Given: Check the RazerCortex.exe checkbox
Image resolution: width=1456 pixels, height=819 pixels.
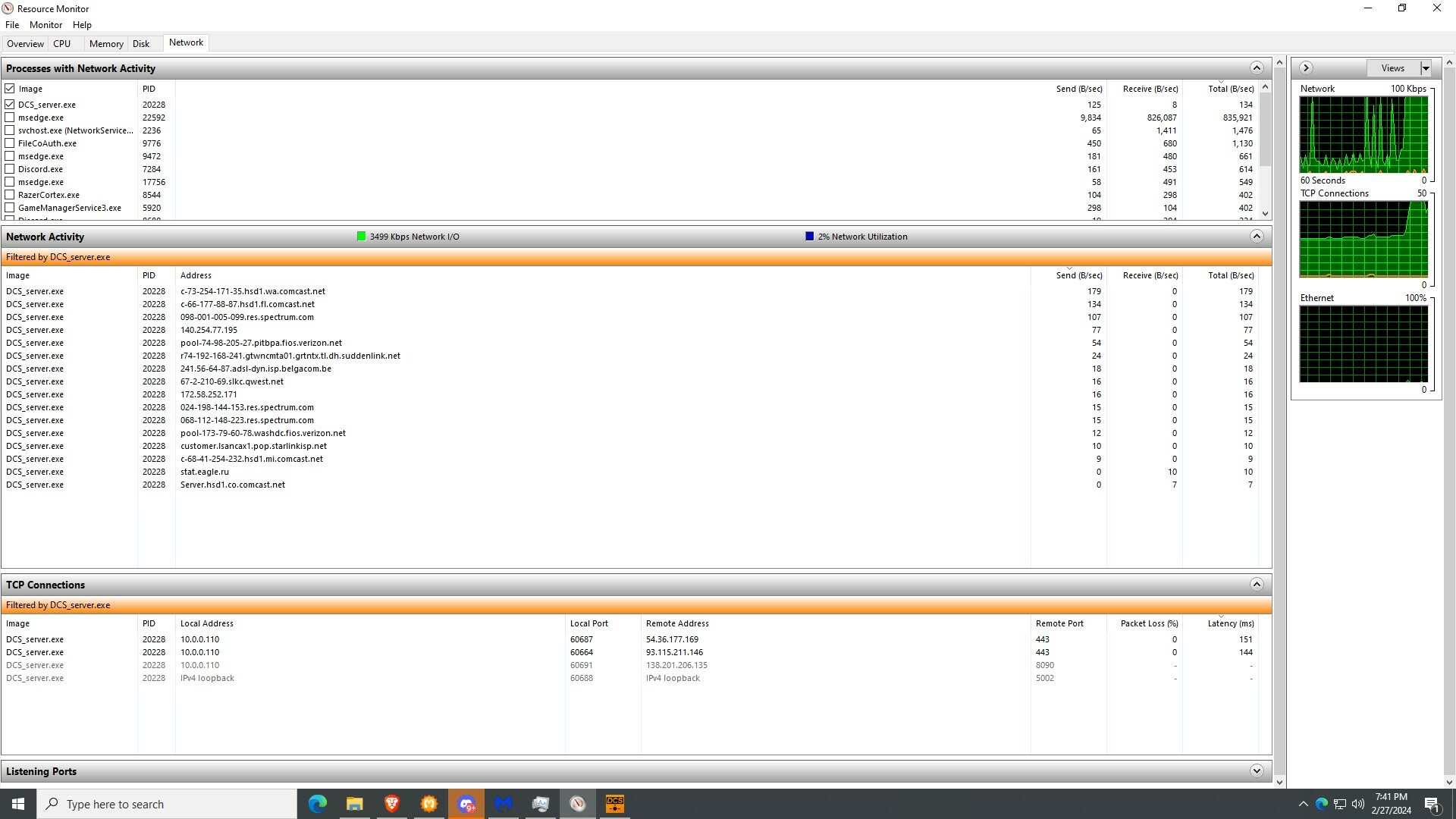Looking at the screenshot, I should tap(10, 195).
